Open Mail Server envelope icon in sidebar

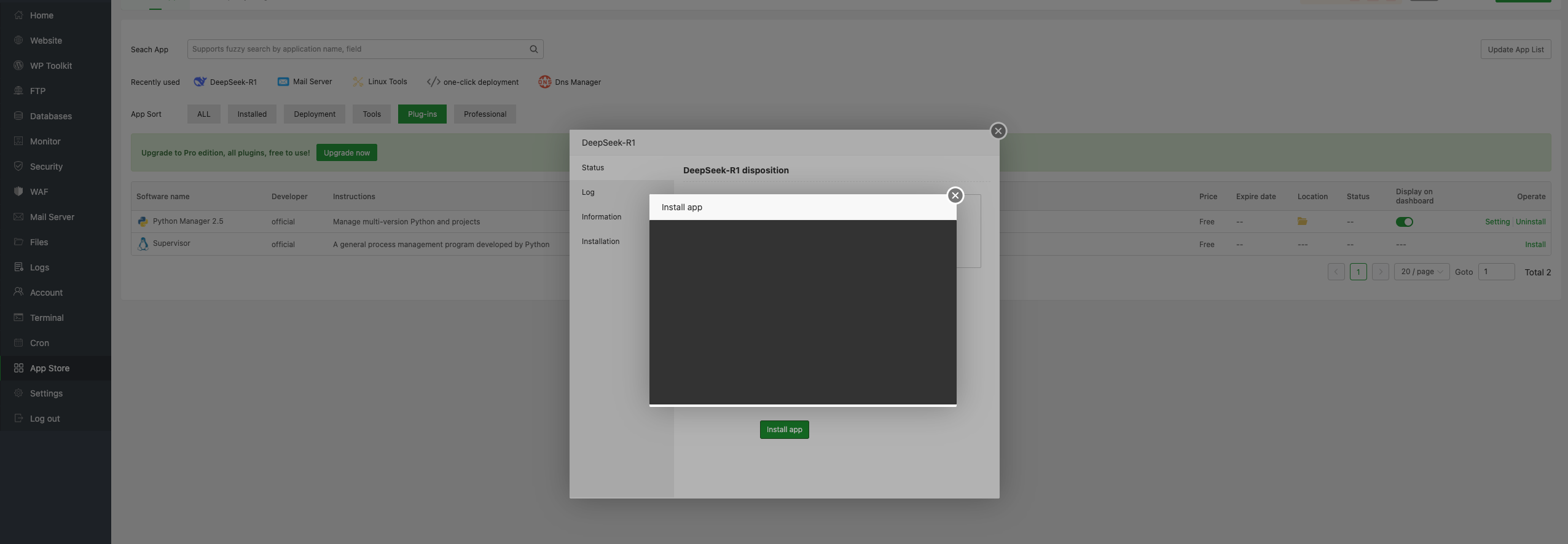tap(18, 217)
